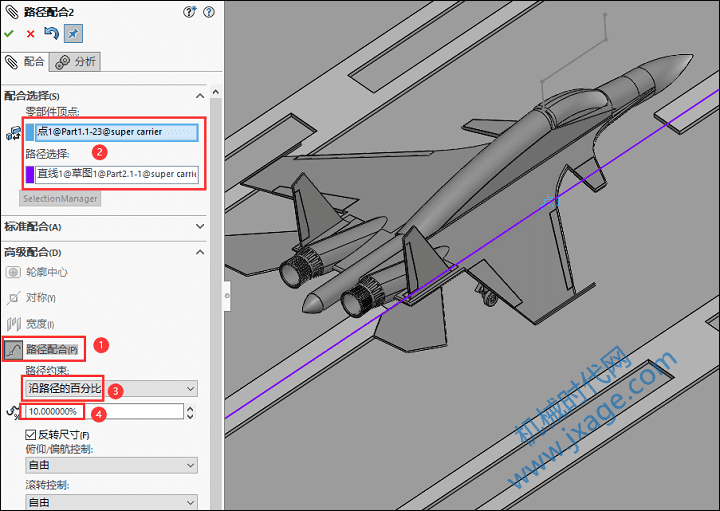The image size is (720, 511).
Task: Open the help question mark icon
Action: pos(209,12)
